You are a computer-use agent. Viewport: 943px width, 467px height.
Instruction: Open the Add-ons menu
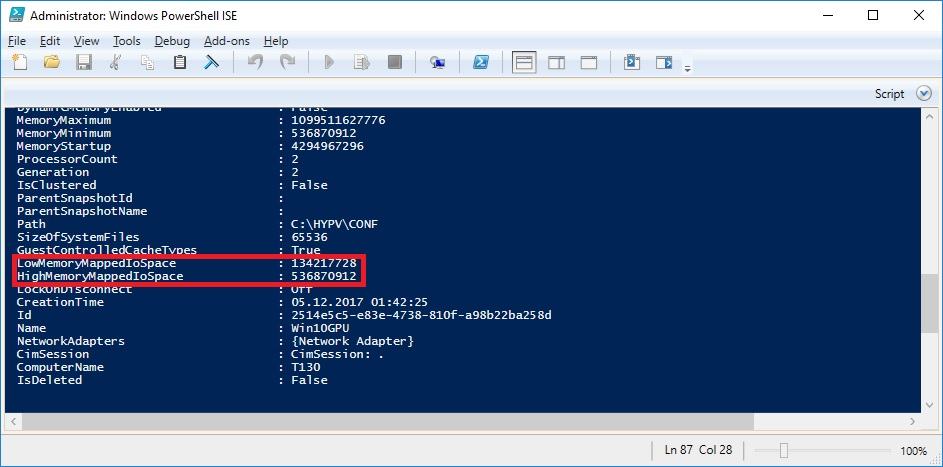[x=226, y=41]
